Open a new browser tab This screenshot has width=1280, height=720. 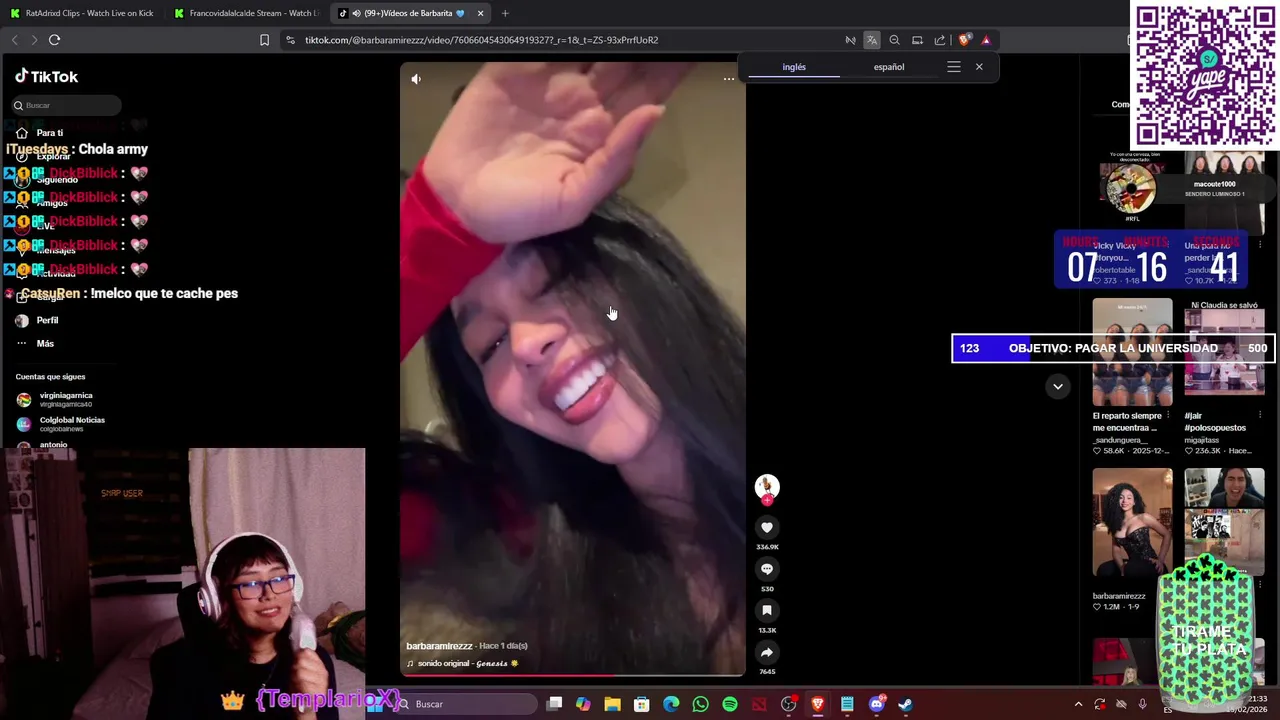pos(505,13)
